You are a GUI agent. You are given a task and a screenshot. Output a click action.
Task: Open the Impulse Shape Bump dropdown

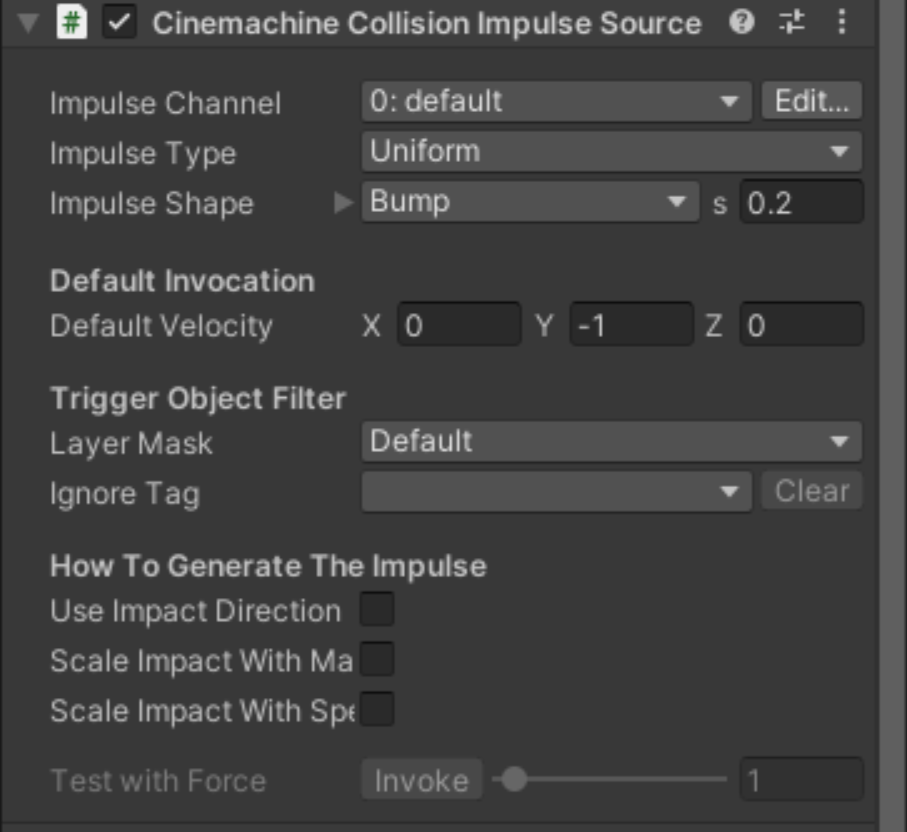click(x=530, y=201)
